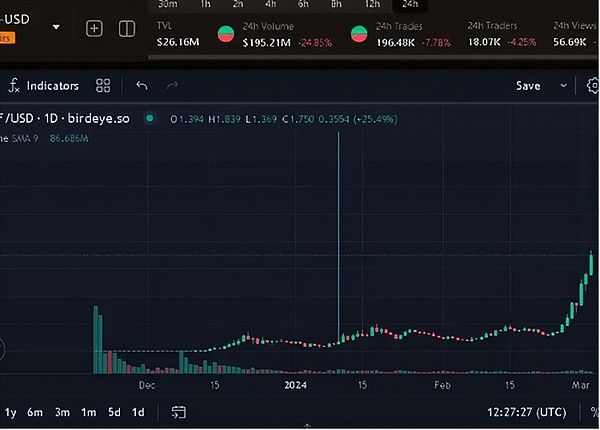600x430 pixels.
Task: Set chart range to 1y
Action: click(x=10, y=412)
